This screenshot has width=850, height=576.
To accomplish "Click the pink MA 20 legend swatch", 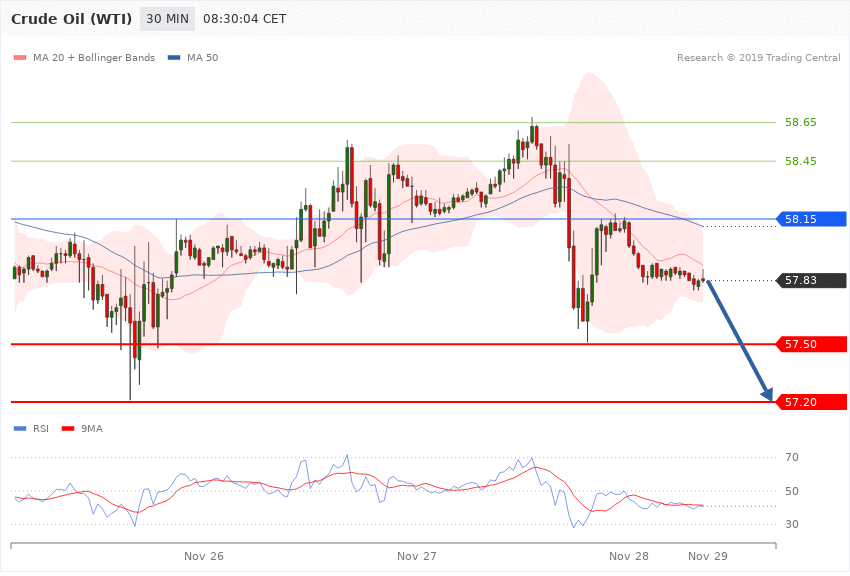I will (x=20, y=57).
